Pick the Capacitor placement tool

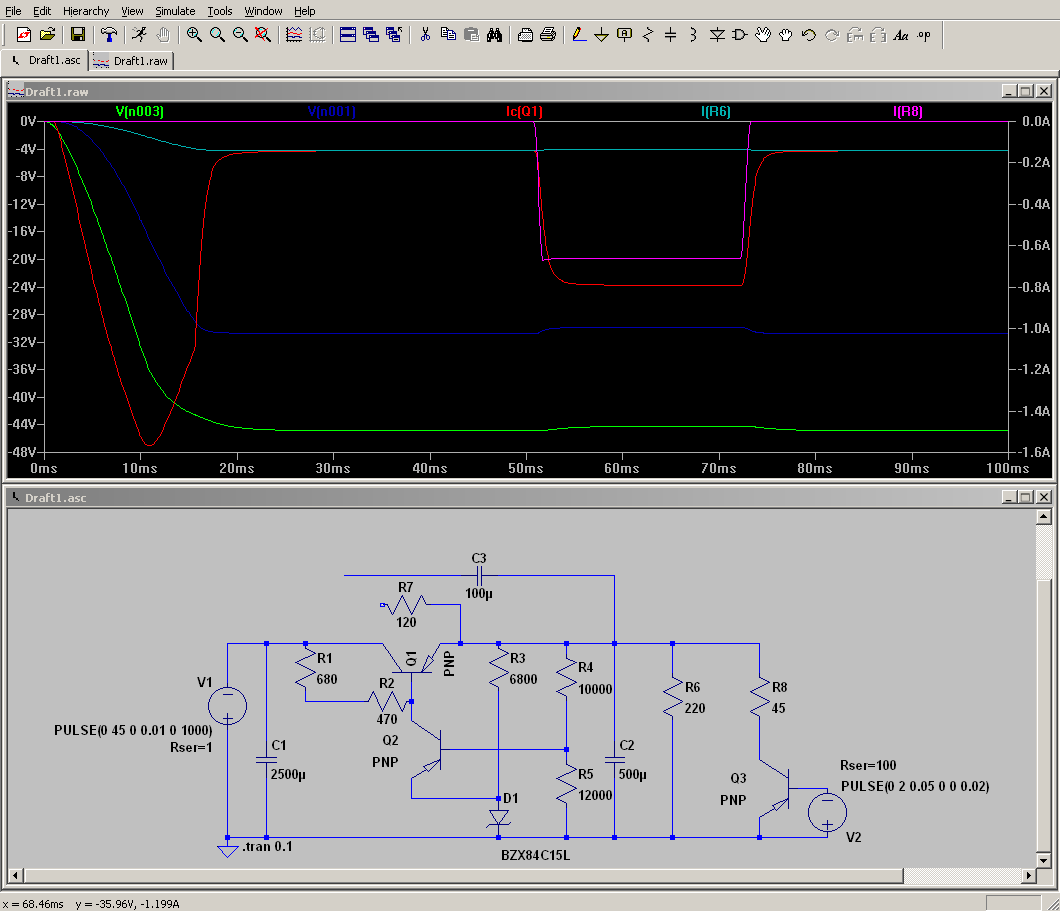click(x=670, y=35)
